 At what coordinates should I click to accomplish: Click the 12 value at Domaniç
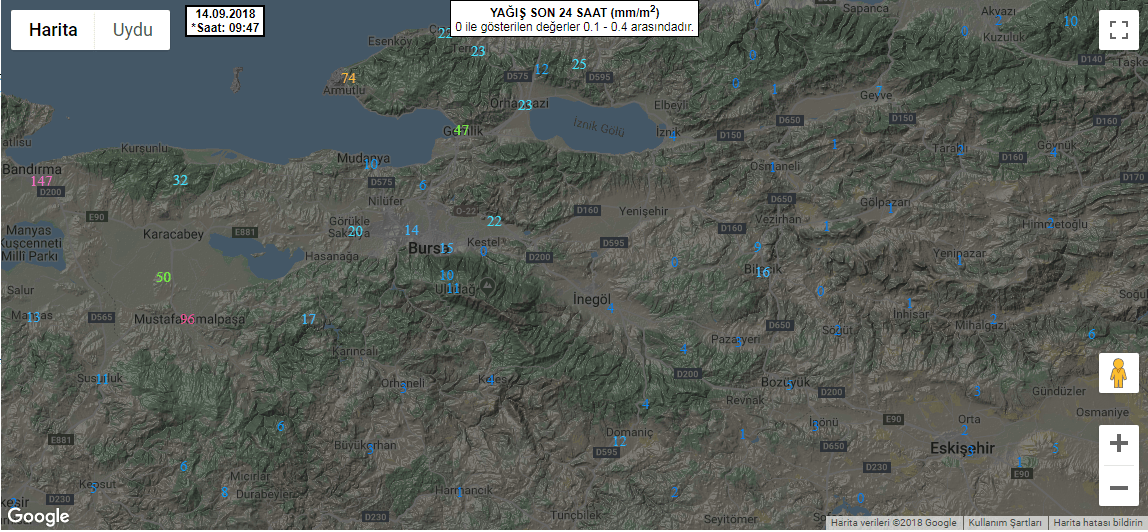click(620, 441)
